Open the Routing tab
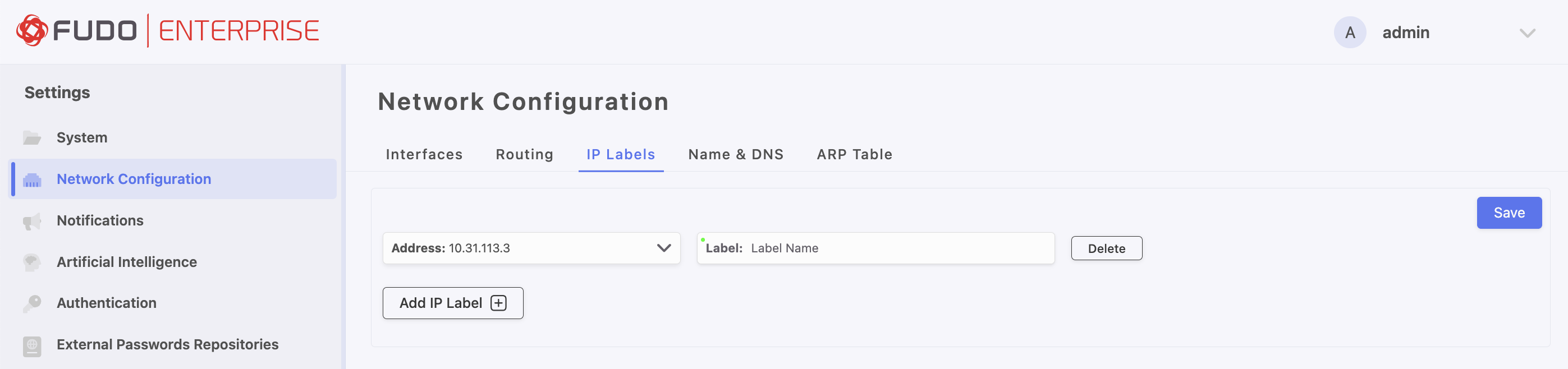The height and width of the screenshot is (369, 1568). 524,154
